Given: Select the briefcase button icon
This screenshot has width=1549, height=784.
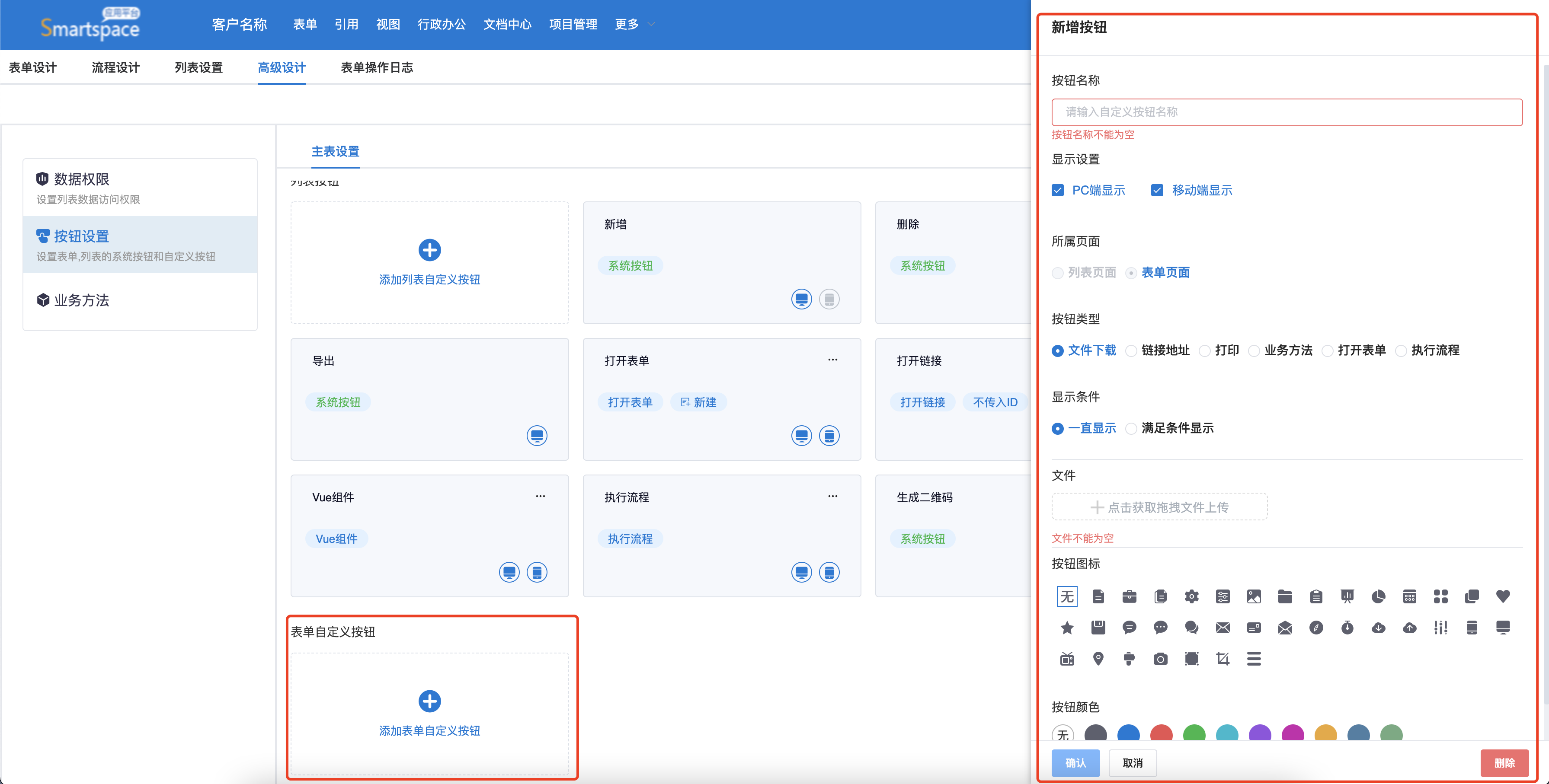Looking at the screenshot, I should click(x=1129, y=596).
